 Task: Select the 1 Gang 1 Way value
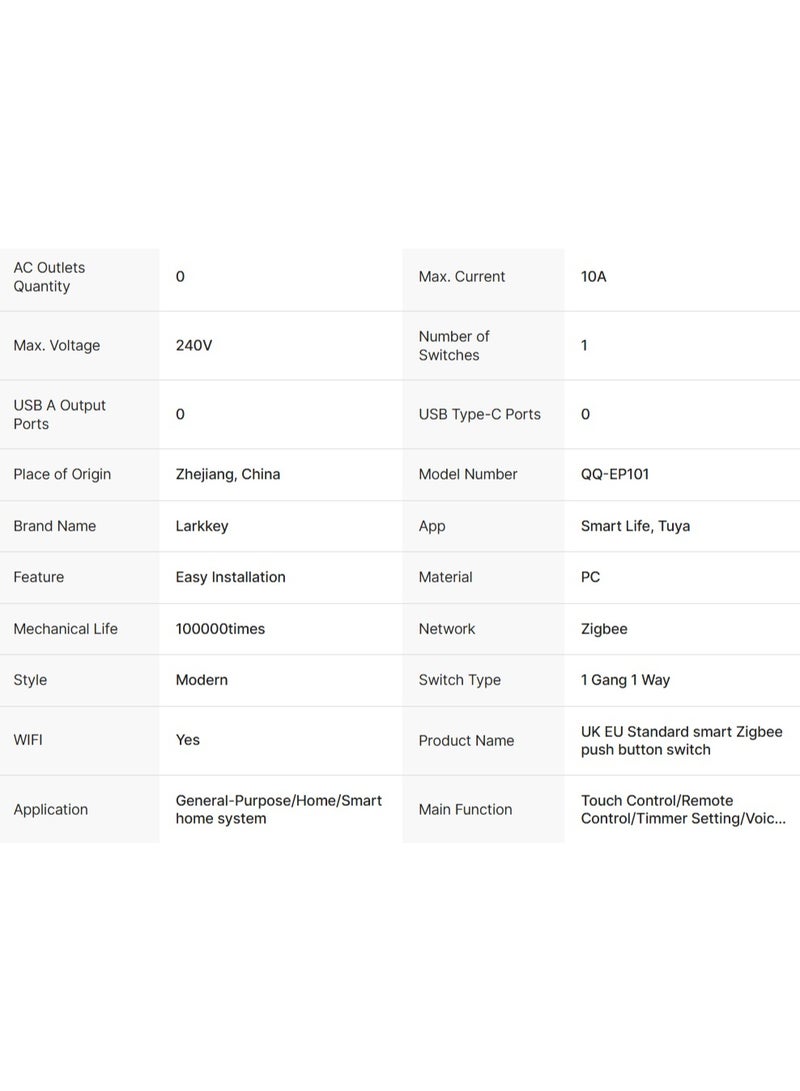pyautogui.click(x=625, y=680)
